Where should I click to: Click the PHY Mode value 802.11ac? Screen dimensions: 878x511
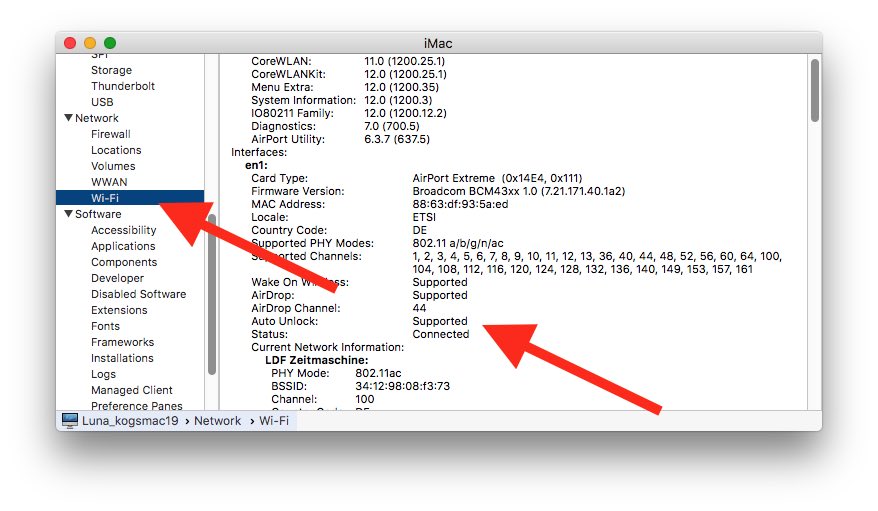click(378, 373)
